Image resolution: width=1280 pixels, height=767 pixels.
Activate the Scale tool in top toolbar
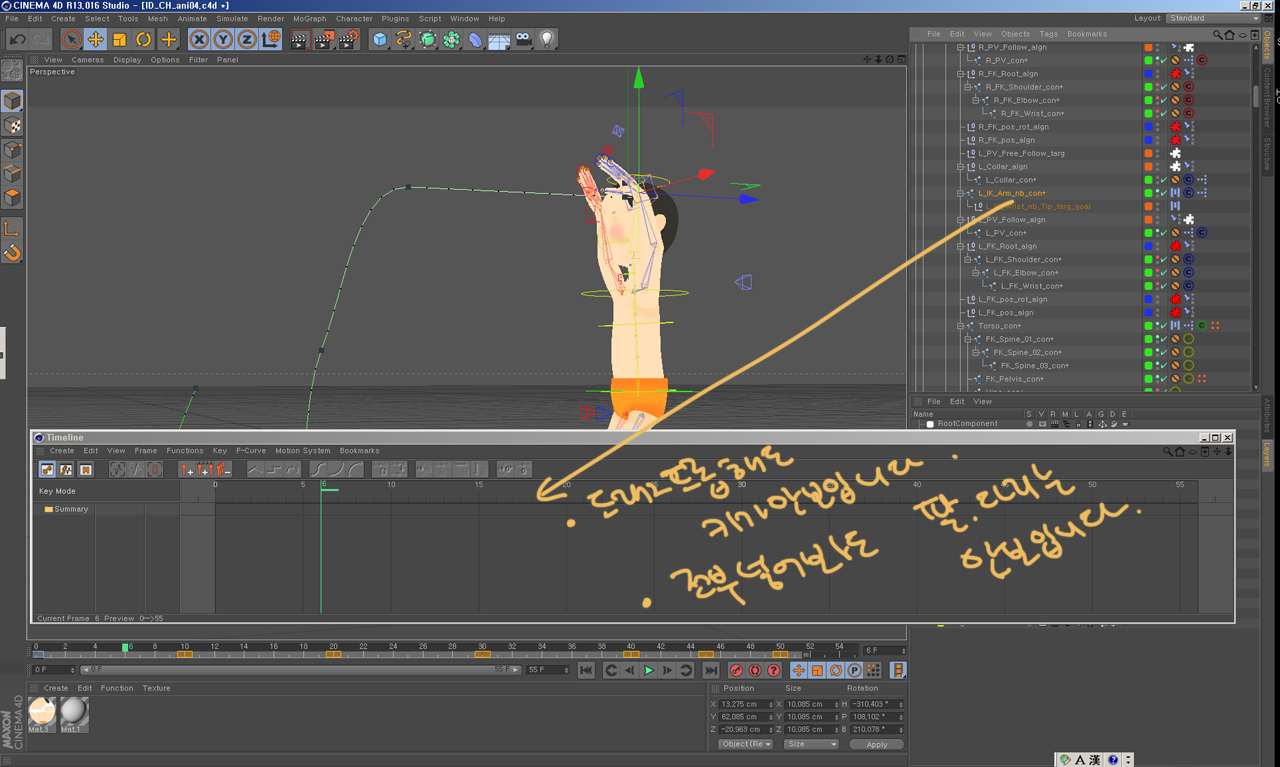pyautogui.click(x=120, y=40)
